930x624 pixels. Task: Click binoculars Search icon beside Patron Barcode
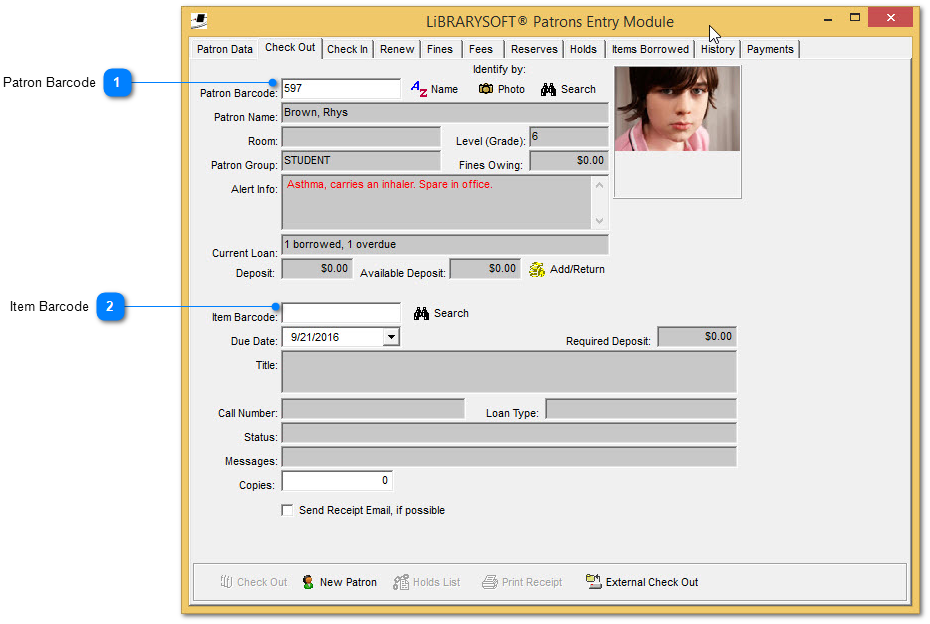[x=548, y=89]
